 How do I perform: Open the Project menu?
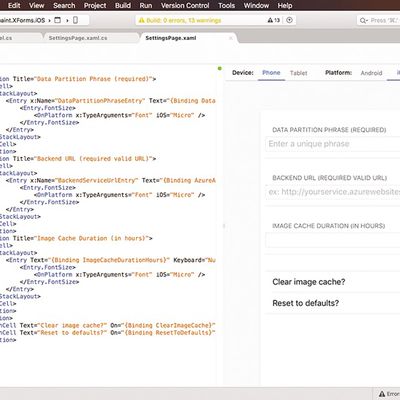(x=95, y=5)
